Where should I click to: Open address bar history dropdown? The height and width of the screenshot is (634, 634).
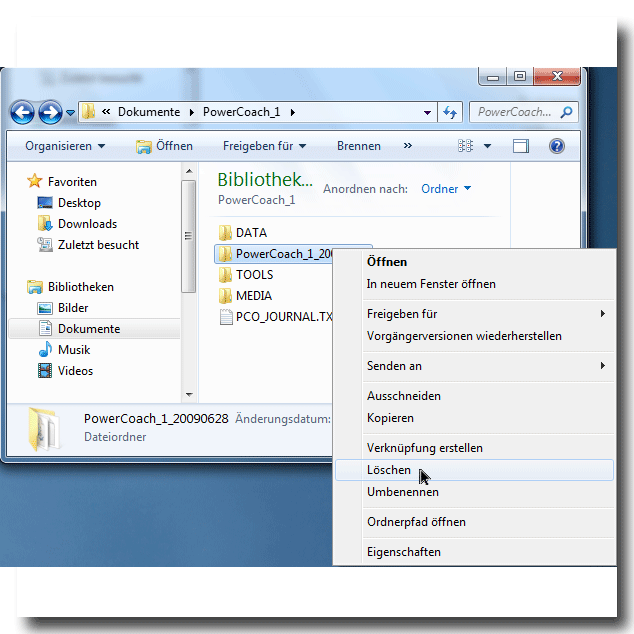[427, 112]
